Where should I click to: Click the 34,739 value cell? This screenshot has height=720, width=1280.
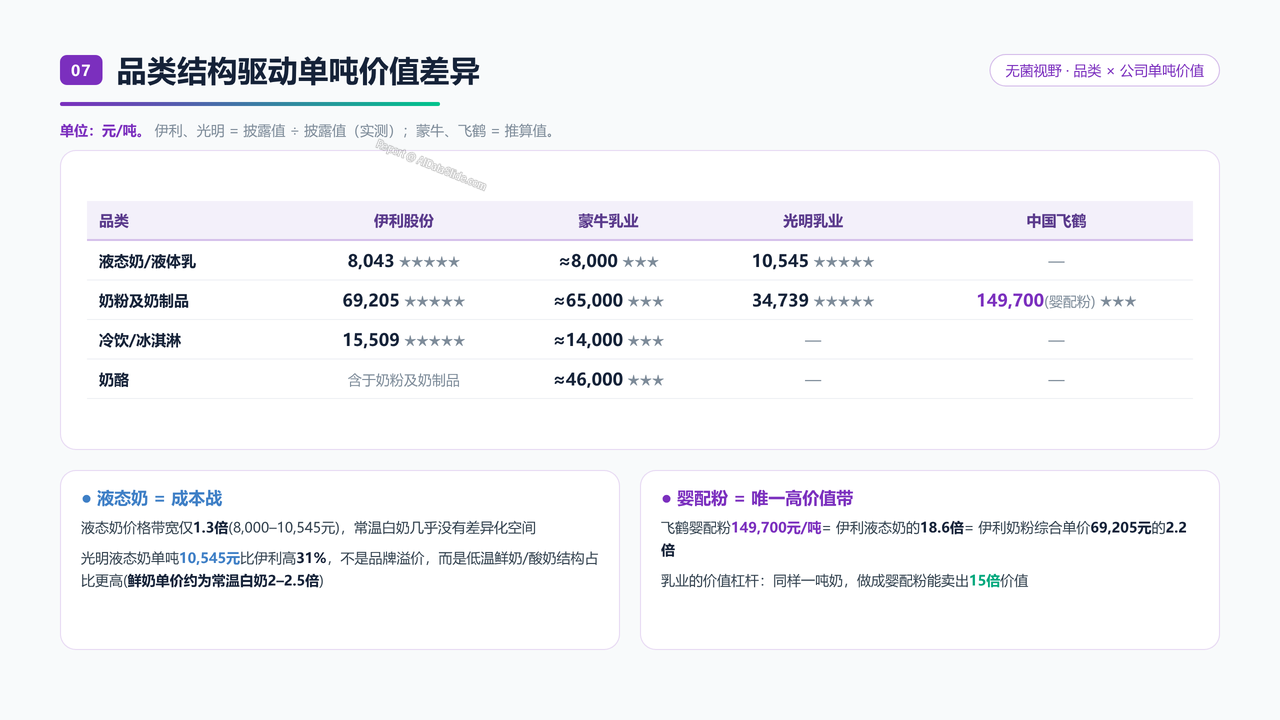[780, 300]
